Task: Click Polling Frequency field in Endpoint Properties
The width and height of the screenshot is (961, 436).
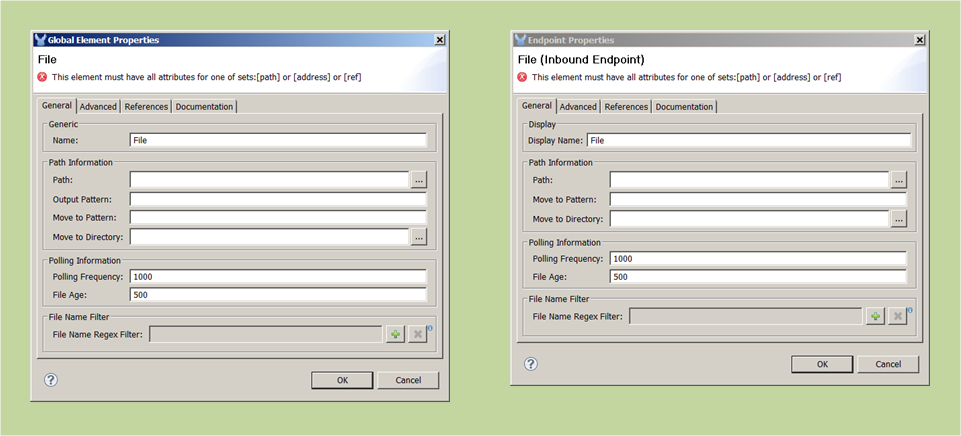Action: (x=758, y=259)
